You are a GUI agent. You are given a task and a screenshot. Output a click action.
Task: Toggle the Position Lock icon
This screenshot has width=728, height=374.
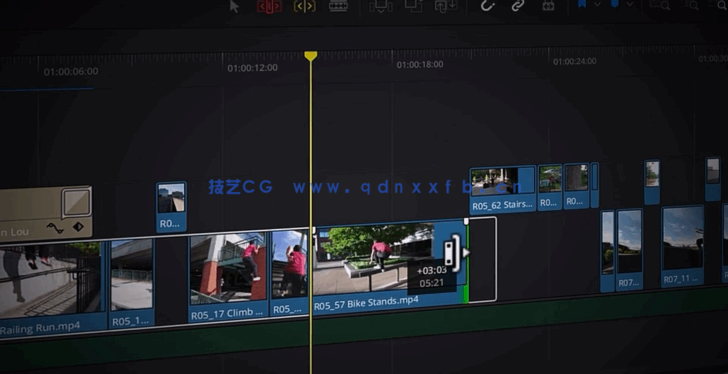[548, 5]
